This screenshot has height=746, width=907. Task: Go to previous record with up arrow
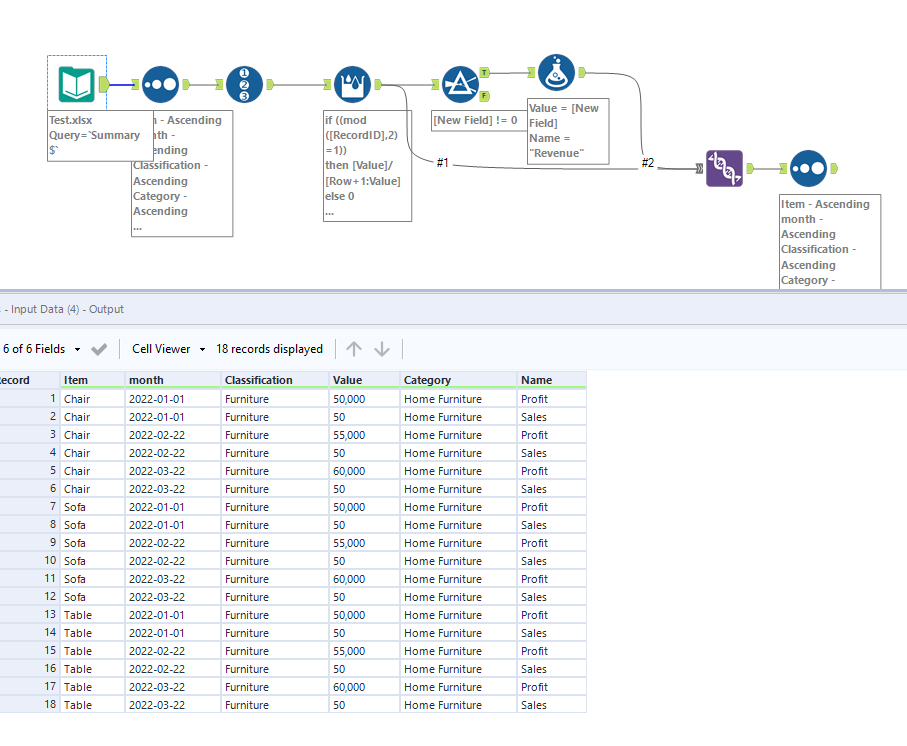tap(353, 349)
